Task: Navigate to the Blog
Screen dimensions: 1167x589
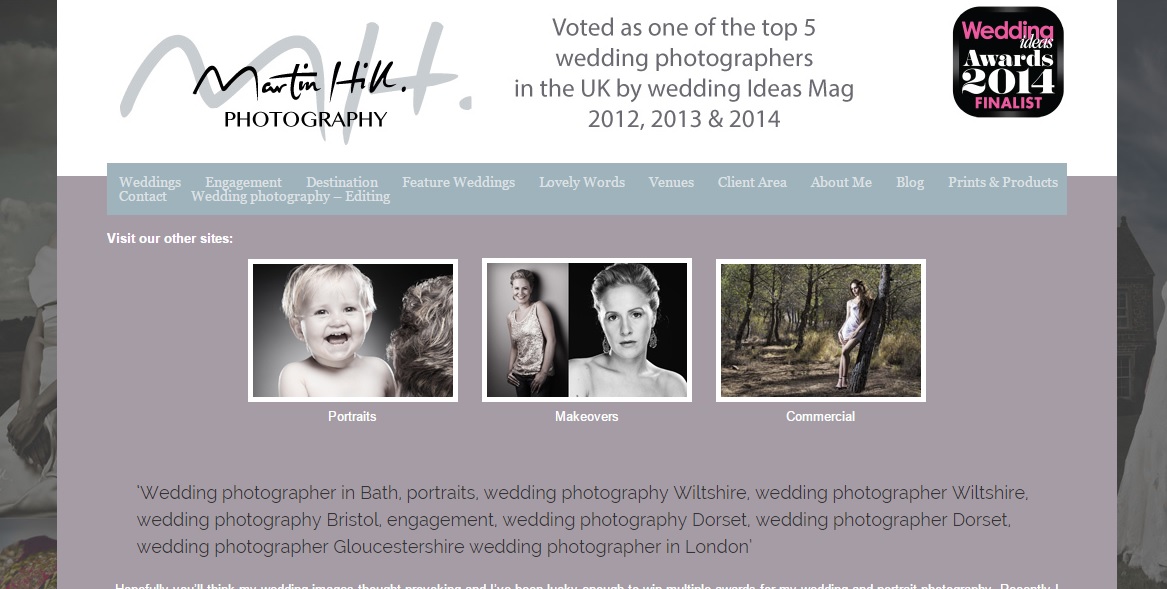Action: pos(909,182)
